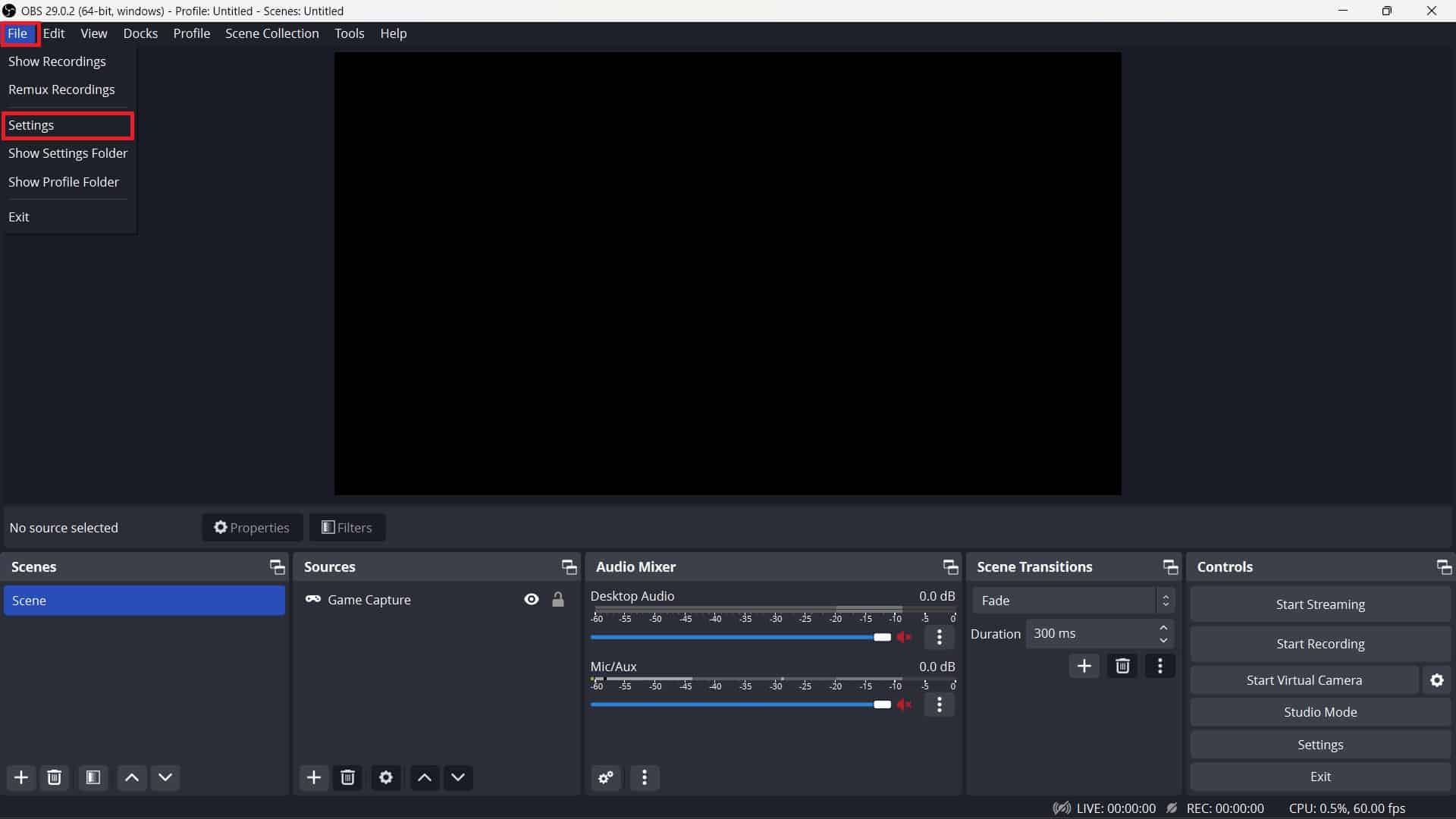The height and width of the screenshot is (819, 1456).
Task: Toggle Game Capture source visibility eye icon
Action: [531, 599]
